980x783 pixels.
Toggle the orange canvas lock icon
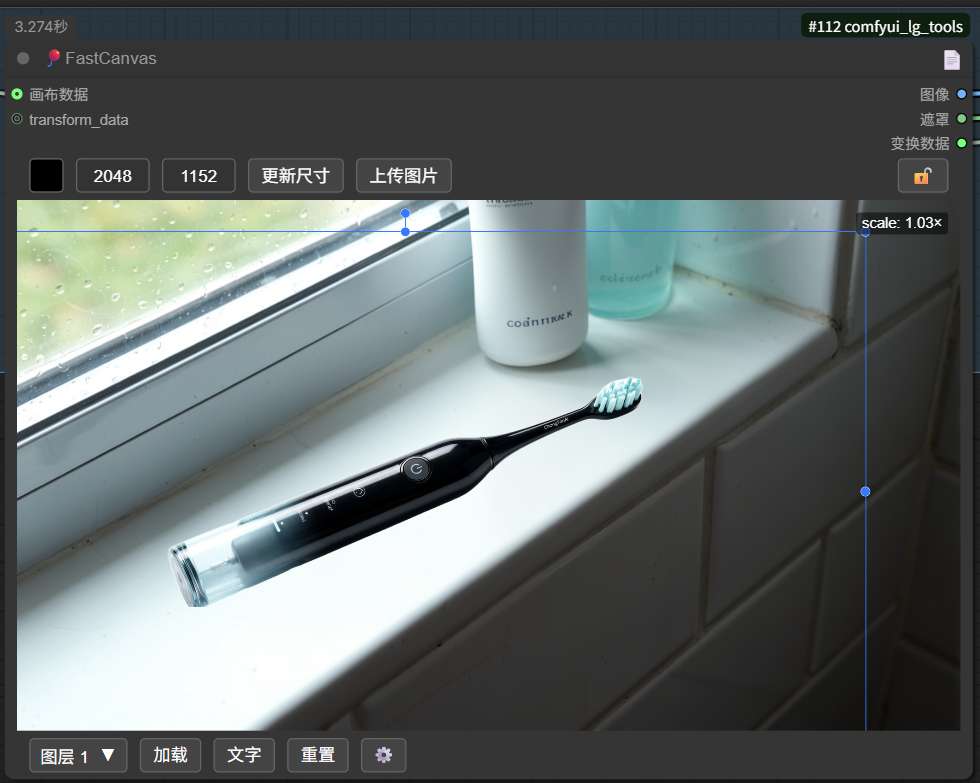922,175
